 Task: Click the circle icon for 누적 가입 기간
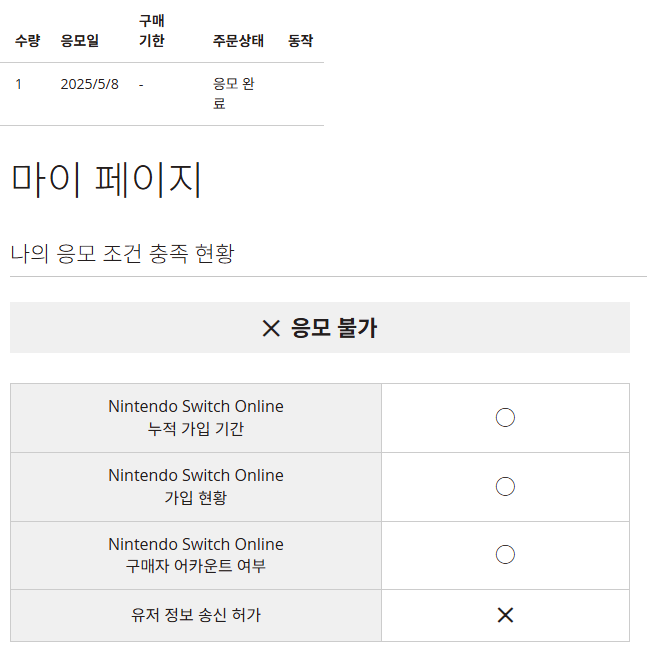pyautogui.click(x=505, y=417)
